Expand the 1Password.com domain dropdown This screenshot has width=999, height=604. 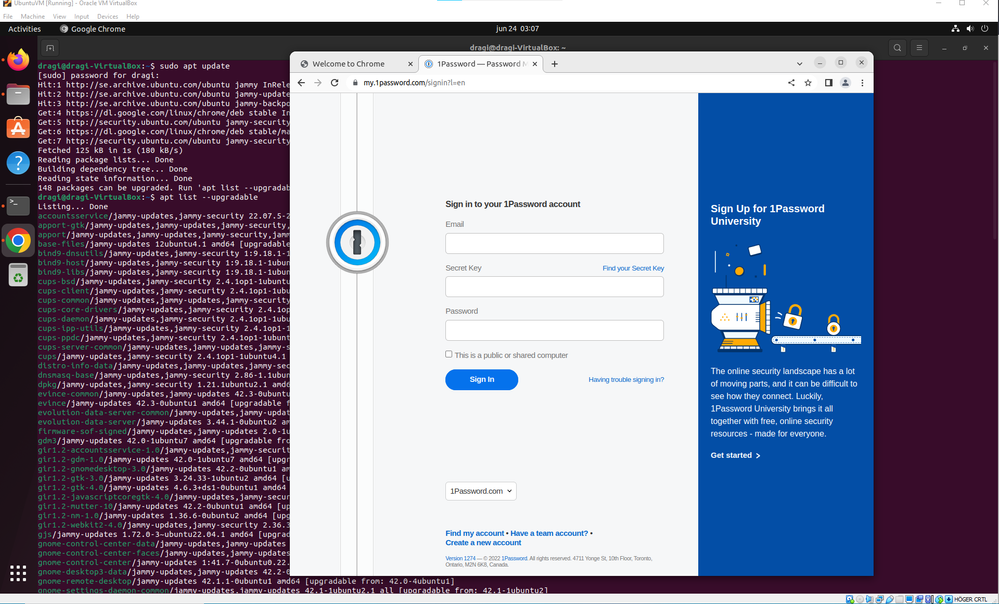[480, 491]
